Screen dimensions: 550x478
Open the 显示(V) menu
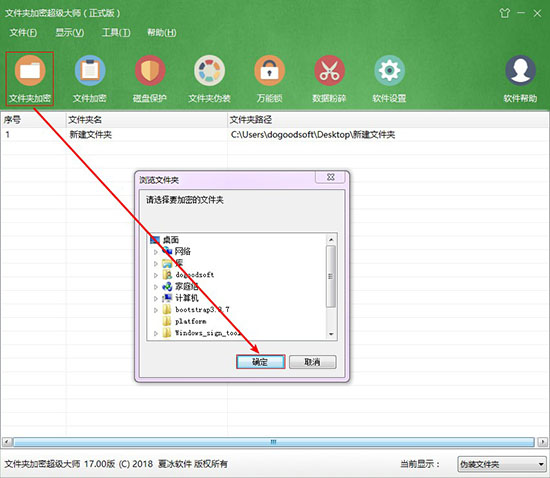pyautogui.click(x=69, y=33)
